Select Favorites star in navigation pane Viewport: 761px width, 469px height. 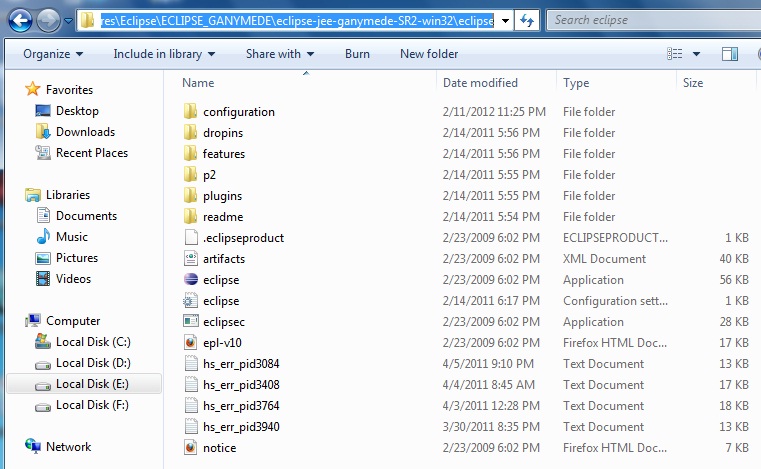coord(33,89)
